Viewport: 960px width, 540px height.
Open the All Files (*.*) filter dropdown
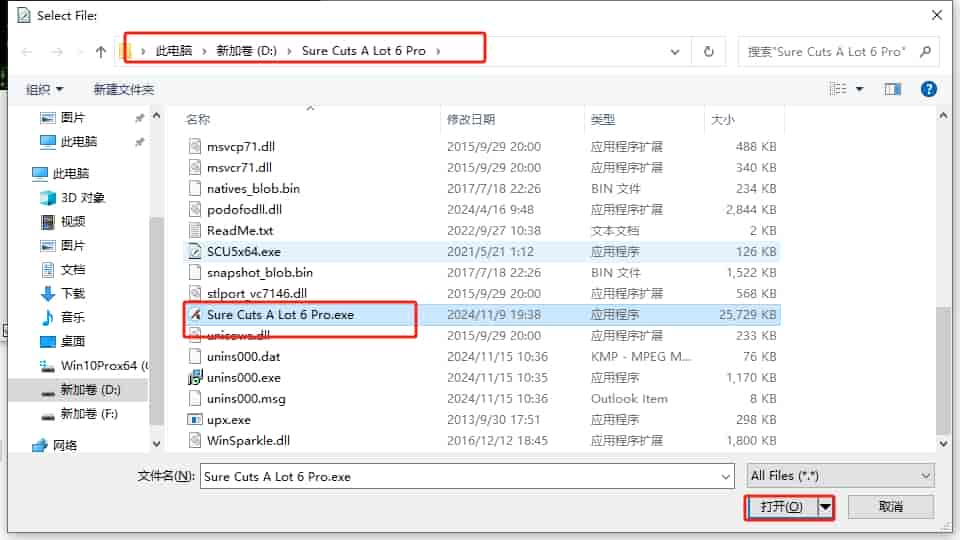[840, 476]
